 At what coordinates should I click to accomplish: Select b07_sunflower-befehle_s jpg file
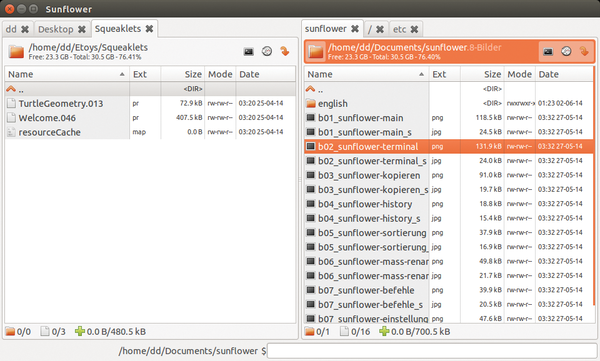pos(448,304)
